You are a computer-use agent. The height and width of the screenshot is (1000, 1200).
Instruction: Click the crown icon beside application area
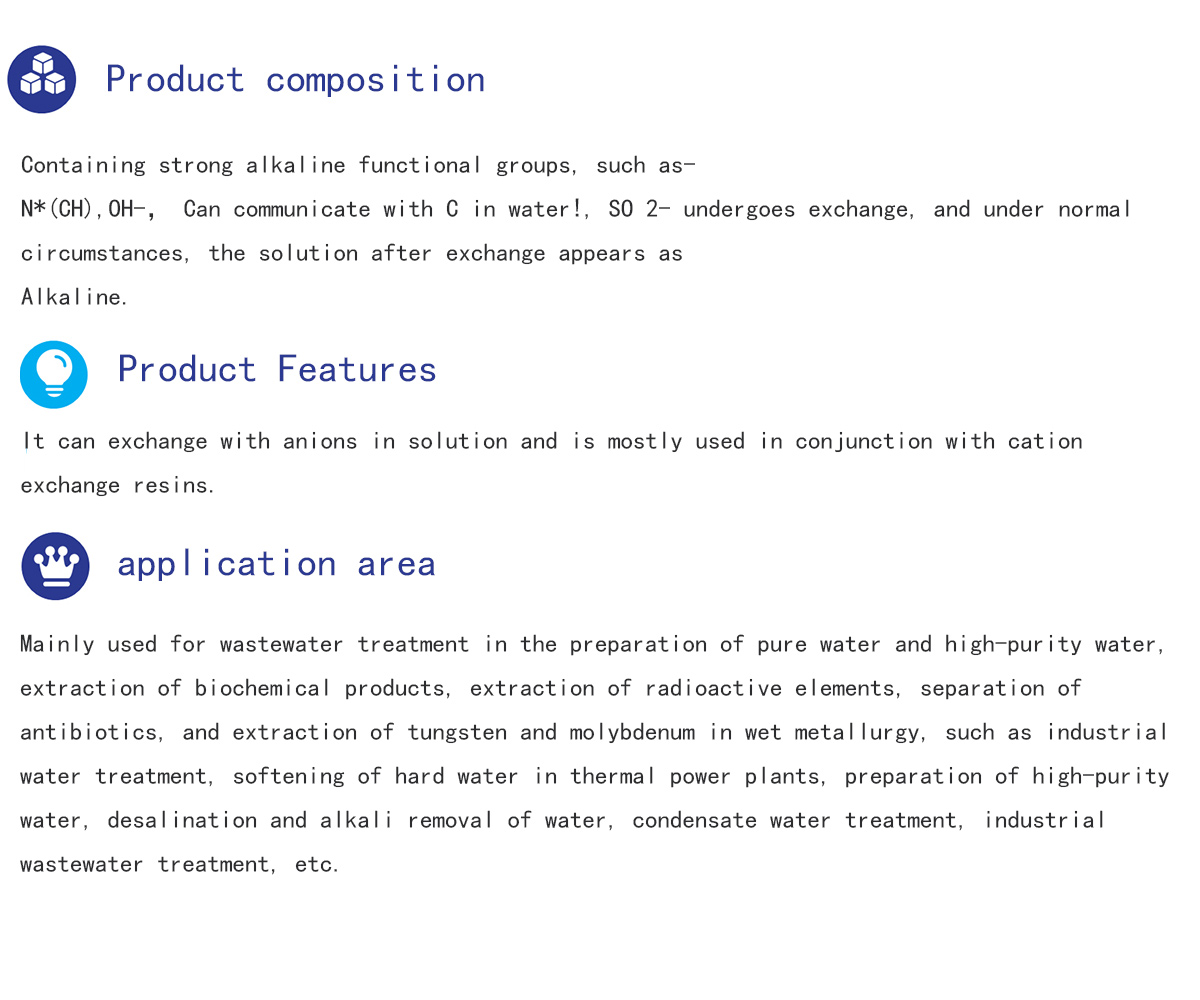tap(56, 566)
